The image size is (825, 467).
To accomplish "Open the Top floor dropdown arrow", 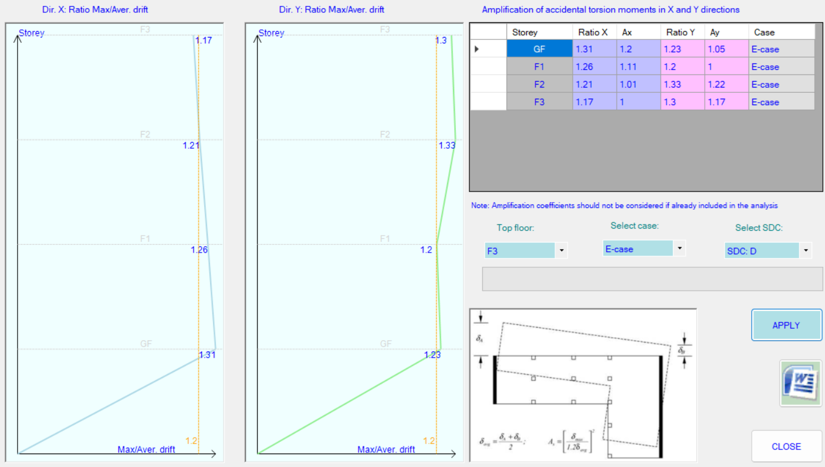I will (x=561, y=250).
